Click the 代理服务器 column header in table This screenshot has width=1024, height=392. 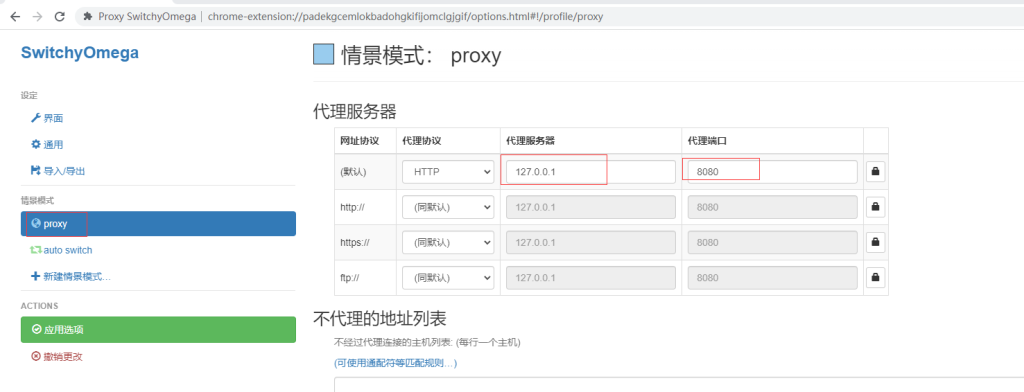coord(530,141)
